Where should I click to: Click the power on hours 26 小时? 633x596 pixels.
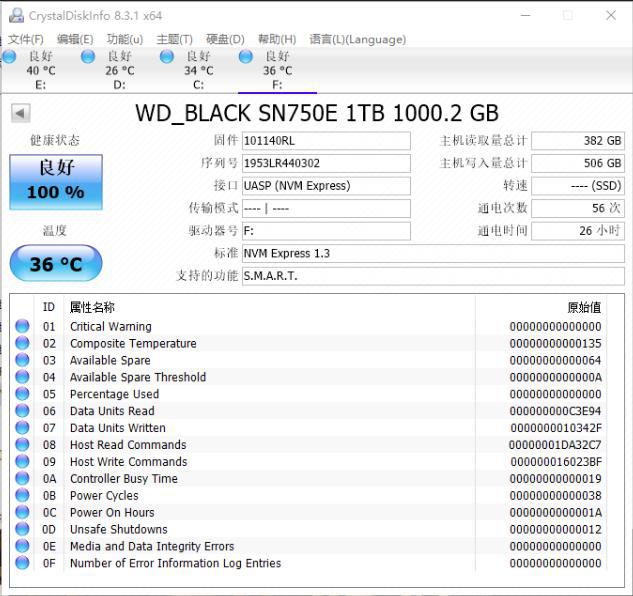coord(578,231)
